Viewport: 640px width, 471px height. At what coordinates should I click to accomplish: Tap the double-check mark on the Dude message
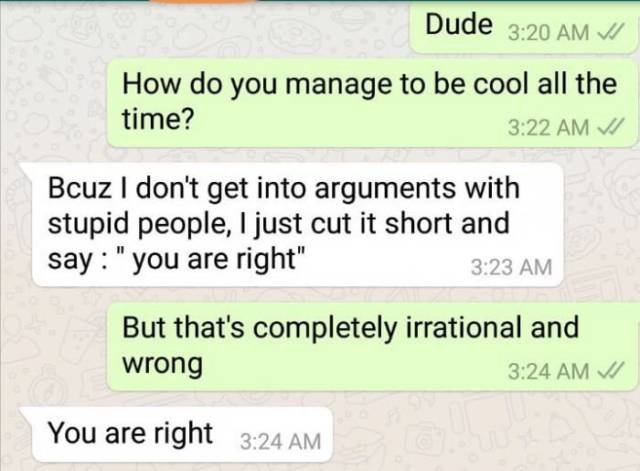coord(610,31)
